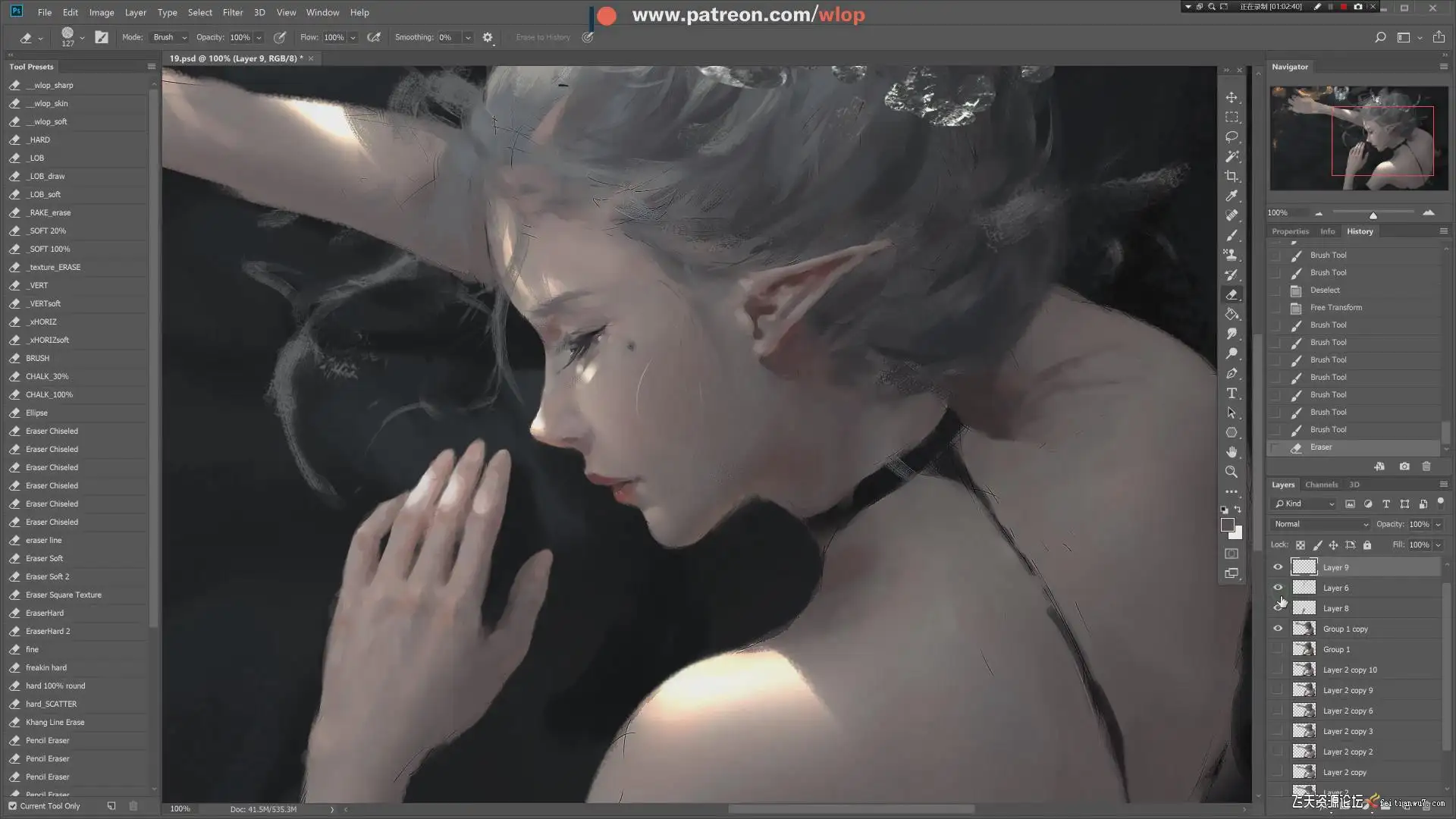Image resolution: width=1456 pixels, height=819 pixels.
Task: Toggle visibility of Group 1 copy
Action: click(x=1278, y=629)
